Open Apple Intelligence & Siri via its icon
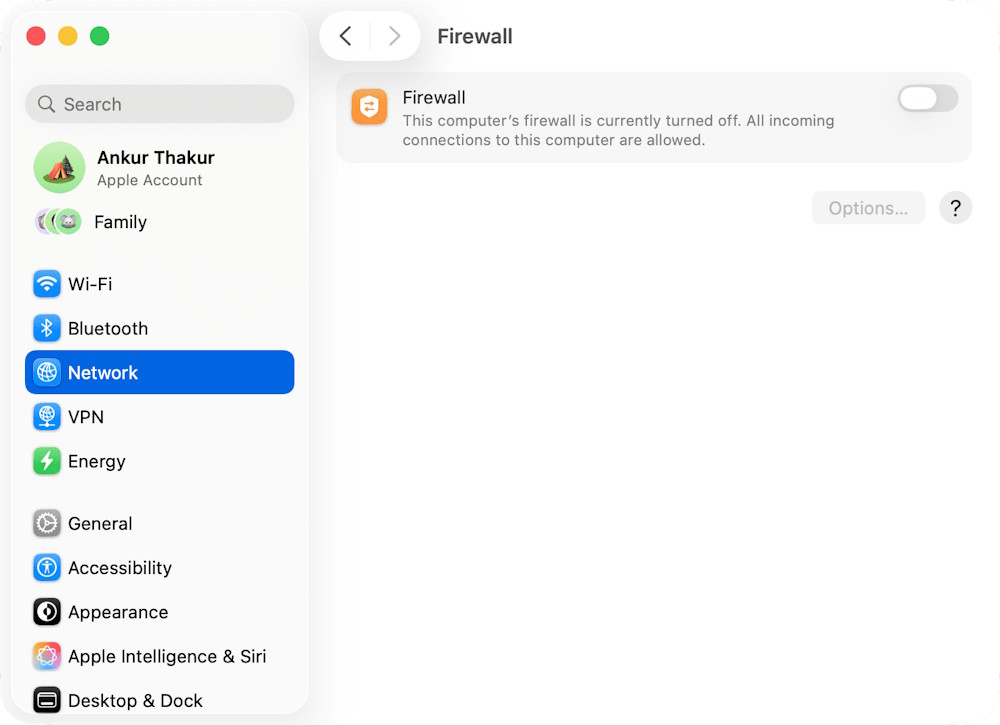This screenshot has height=725, width=1000. (46, 656)
